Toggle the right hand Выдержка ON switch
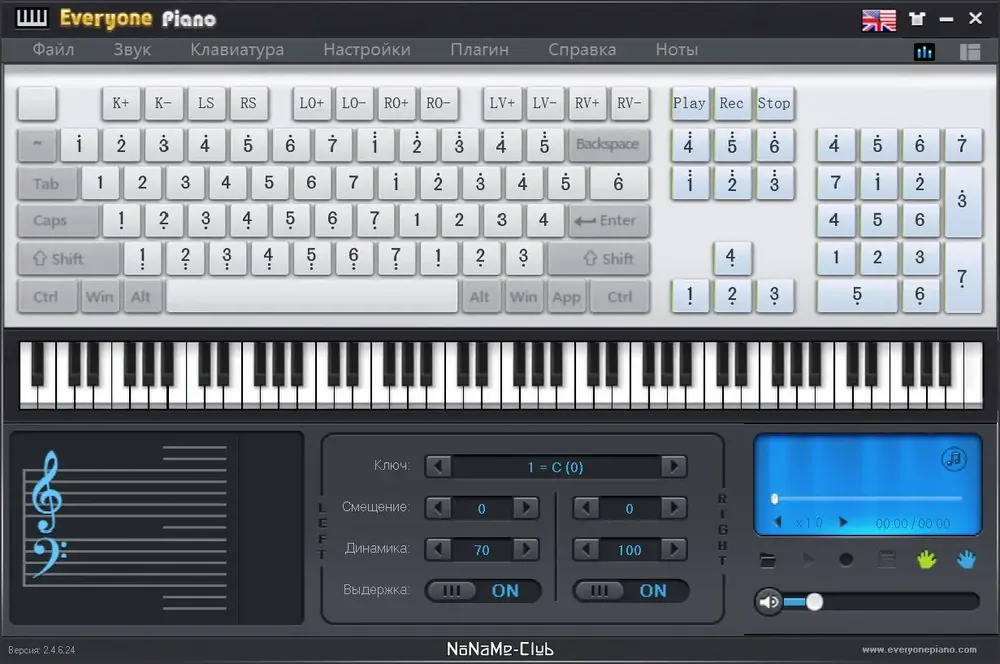 tap(631, 591)
